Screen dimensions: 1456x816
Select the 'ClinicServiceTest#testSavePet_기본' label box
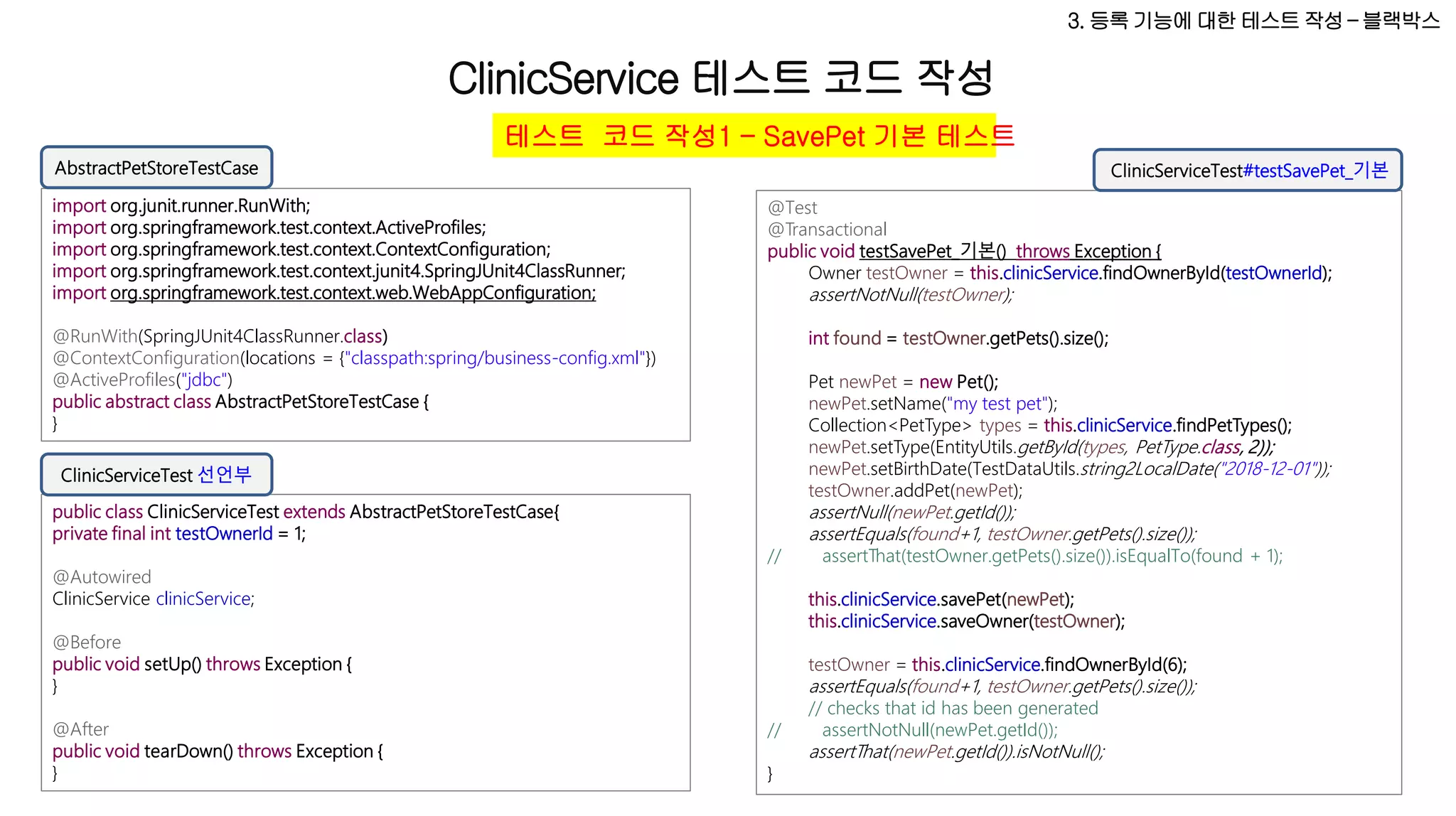coord(1248,171)
